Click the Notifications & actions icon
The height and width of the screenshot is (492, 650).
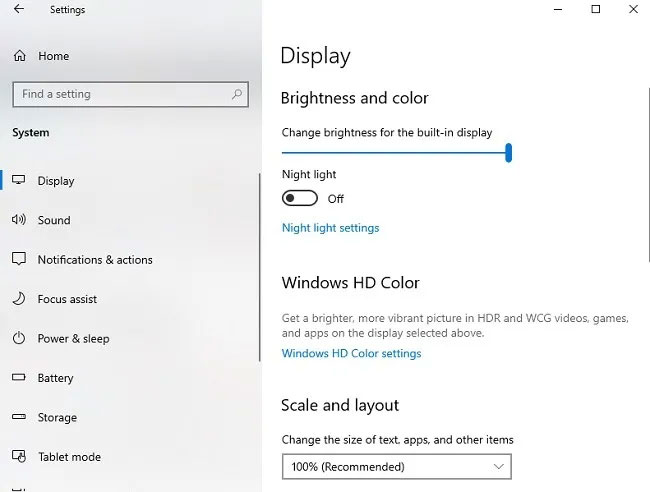19,259
